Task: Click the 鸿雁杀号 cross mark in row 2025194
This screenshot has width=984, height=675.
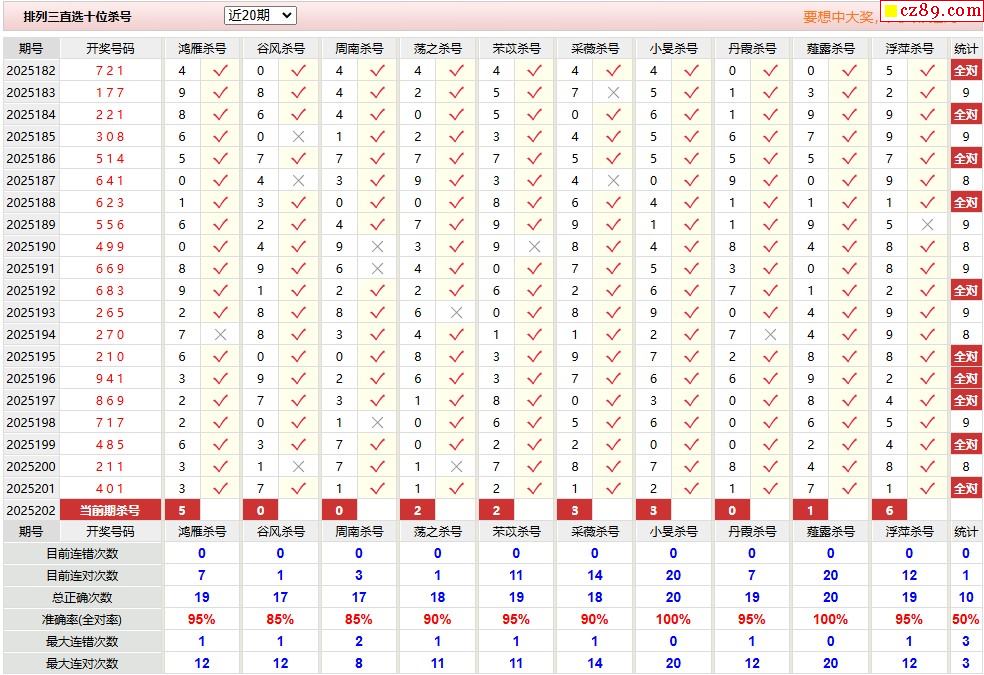Action: pos(220,334)
